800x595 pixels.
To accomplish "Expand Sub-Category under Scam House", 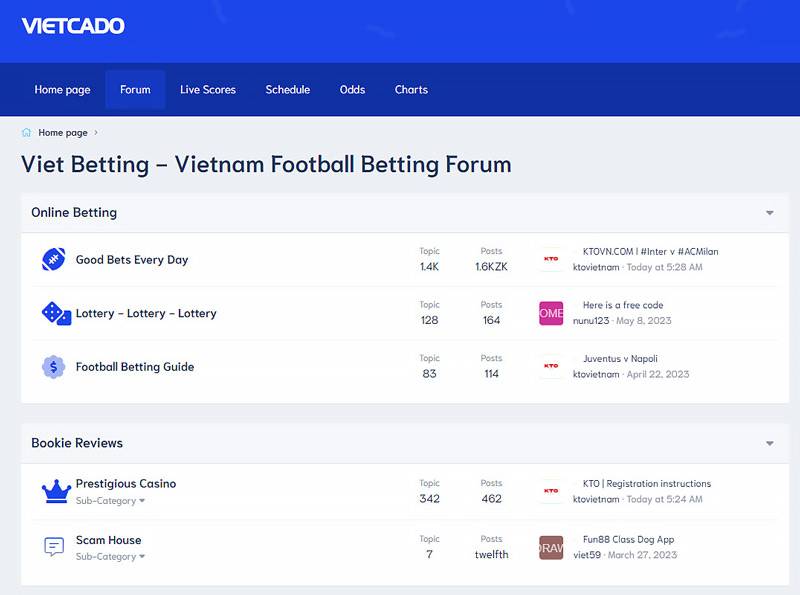I will (110, 556).
